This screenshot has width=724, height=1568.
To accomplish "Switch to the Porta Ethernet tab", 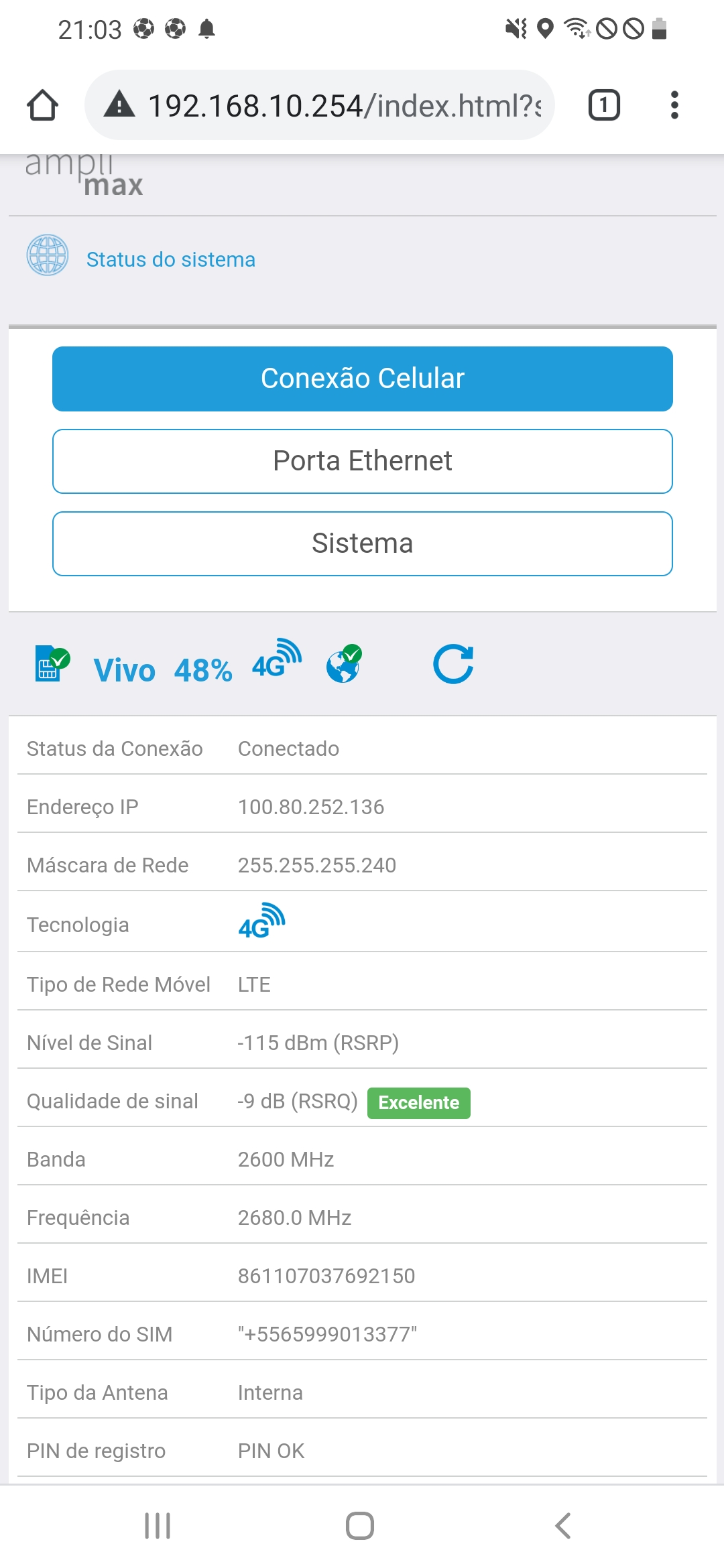I will pyautogui.click(x=363, y=461).
